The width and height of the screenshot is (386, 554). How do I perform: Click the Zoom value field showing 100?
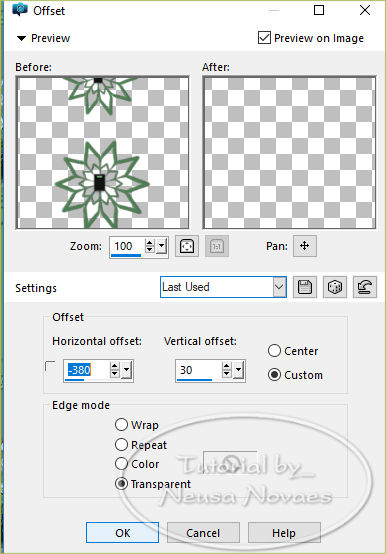click(127, 246)
